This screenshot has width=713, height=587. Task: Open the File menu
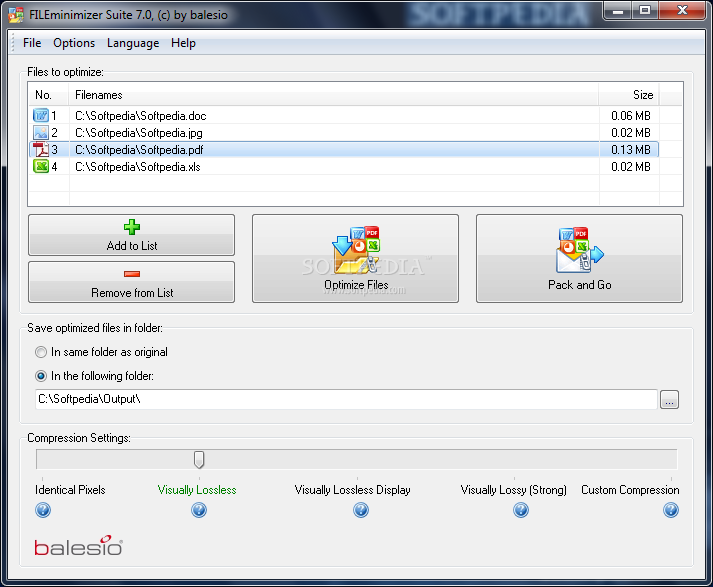click(x=32, y=43)
